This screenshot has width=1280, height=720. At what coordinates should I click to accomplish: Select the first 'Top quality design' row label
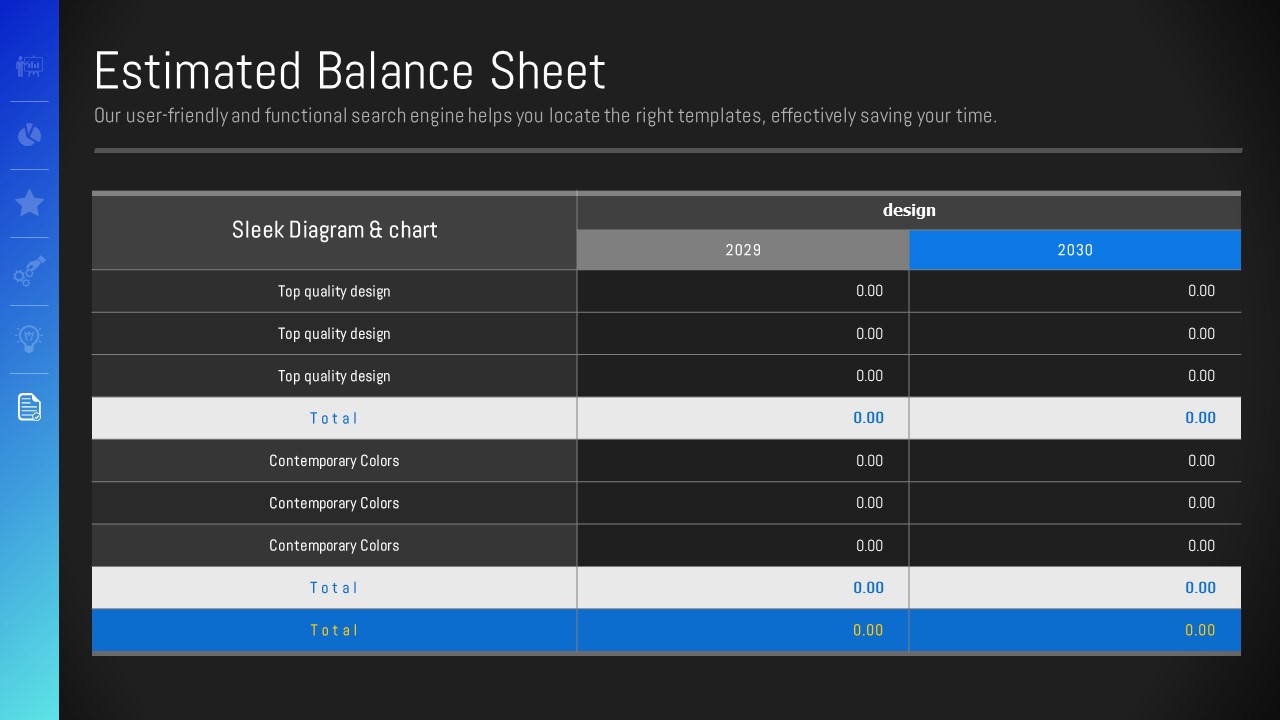coord(334,291)
